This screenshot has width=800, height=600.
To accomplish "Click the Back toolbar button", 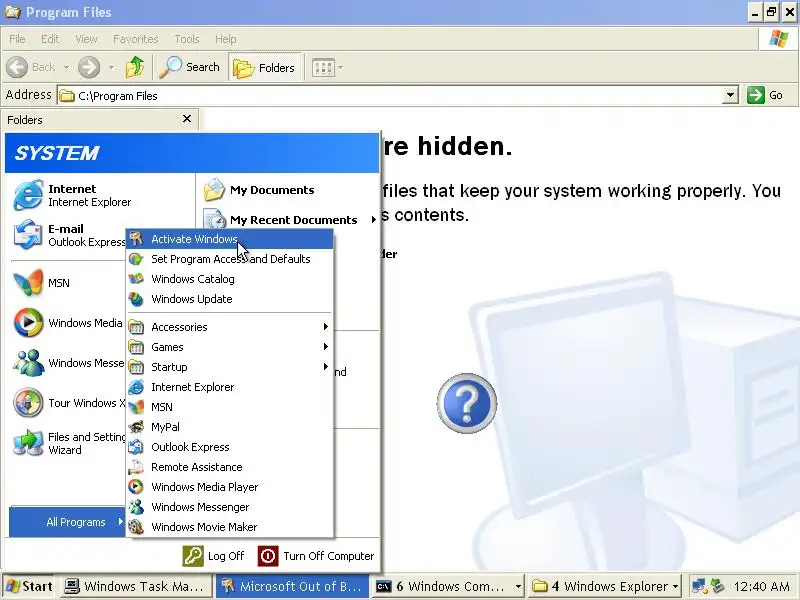I will (x=32, y=67).
